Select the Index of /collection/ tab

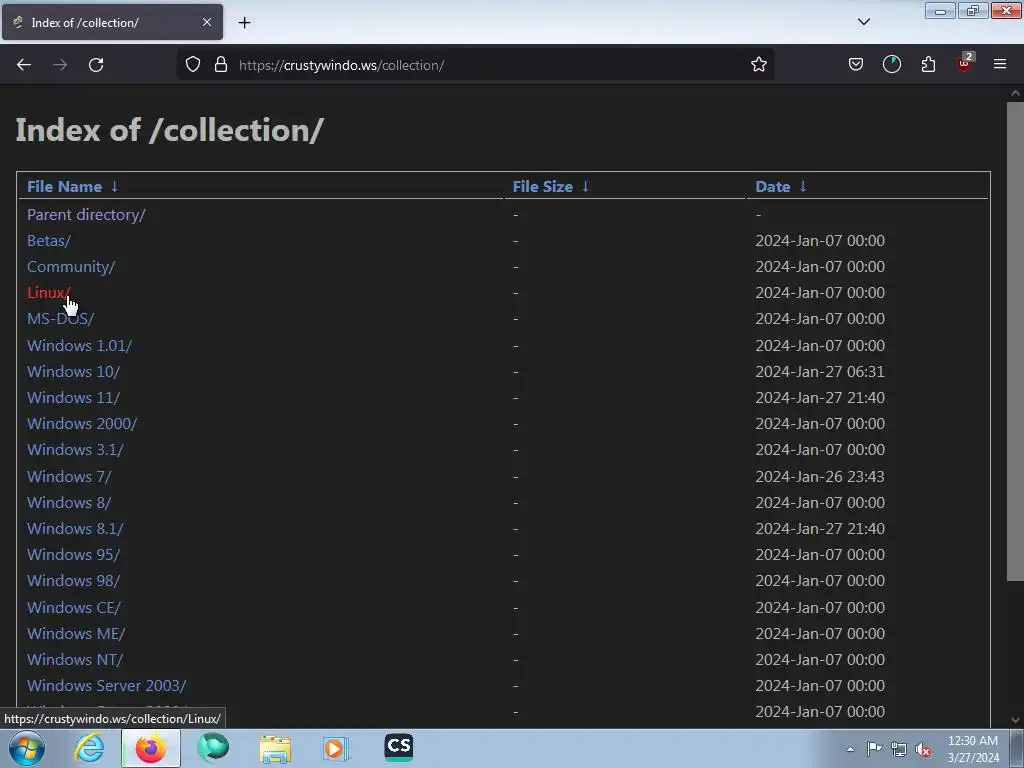[x=112, y=22]
